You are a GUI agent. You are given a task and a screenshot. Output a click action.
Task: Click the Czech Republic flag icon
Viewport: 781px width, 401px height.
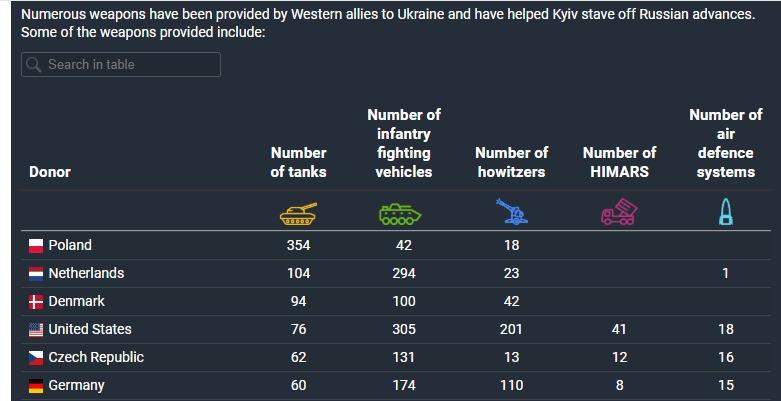click(x=36, y=358)
